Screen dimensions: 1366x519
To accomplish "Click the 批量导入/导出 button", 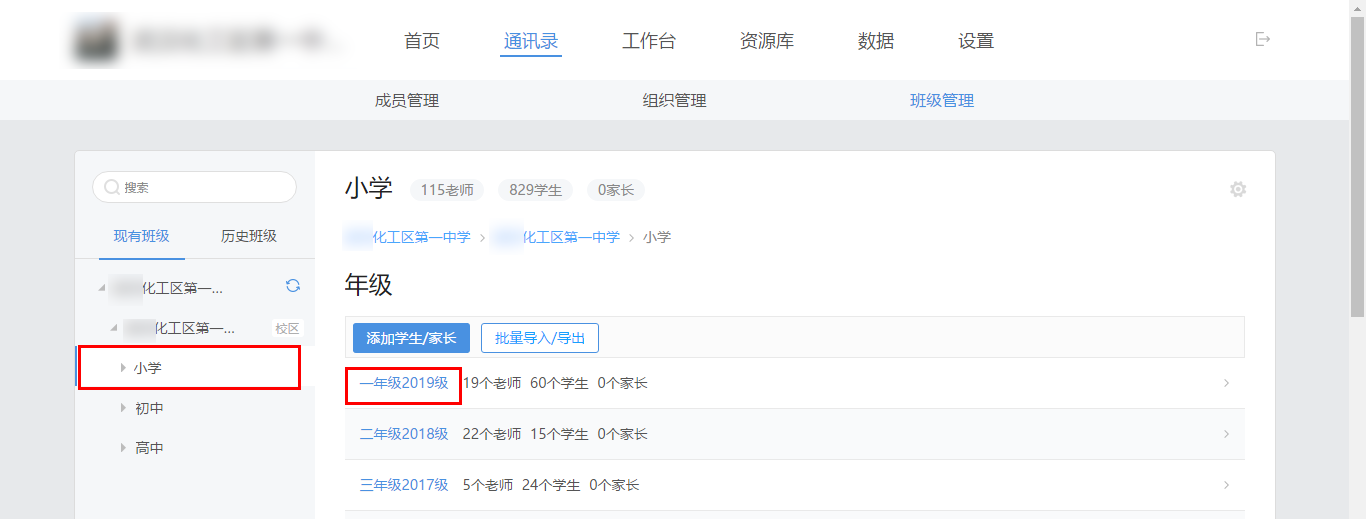I will click(x=540, y=338).
